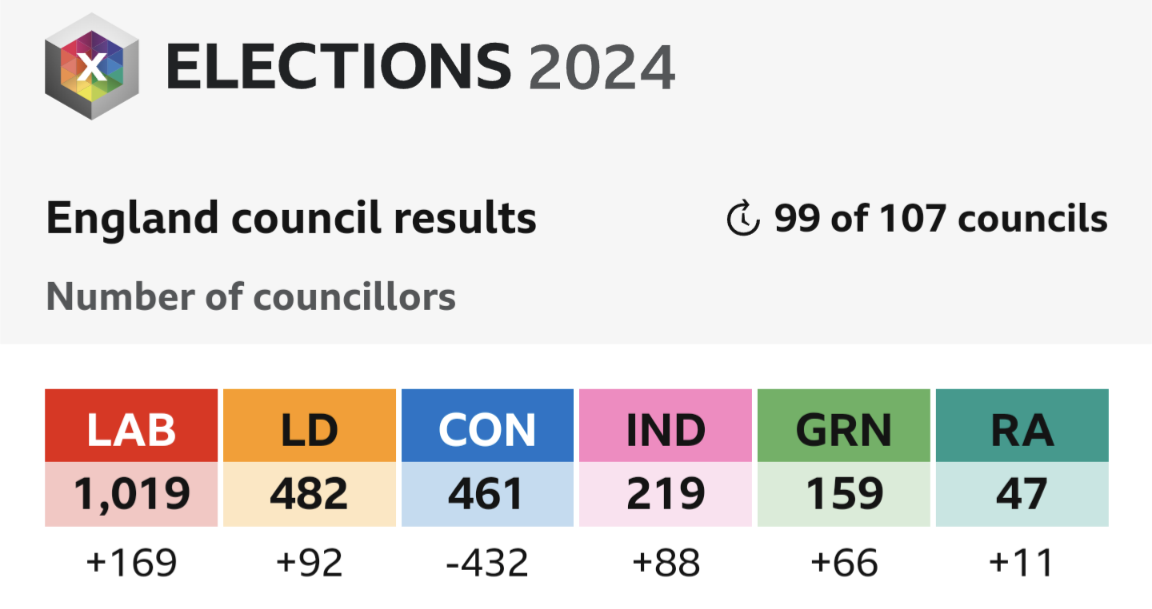Screen dimensions: 1152x609
Task: Click the 99 of 107 councils text
Action: [x=940, y=218]
